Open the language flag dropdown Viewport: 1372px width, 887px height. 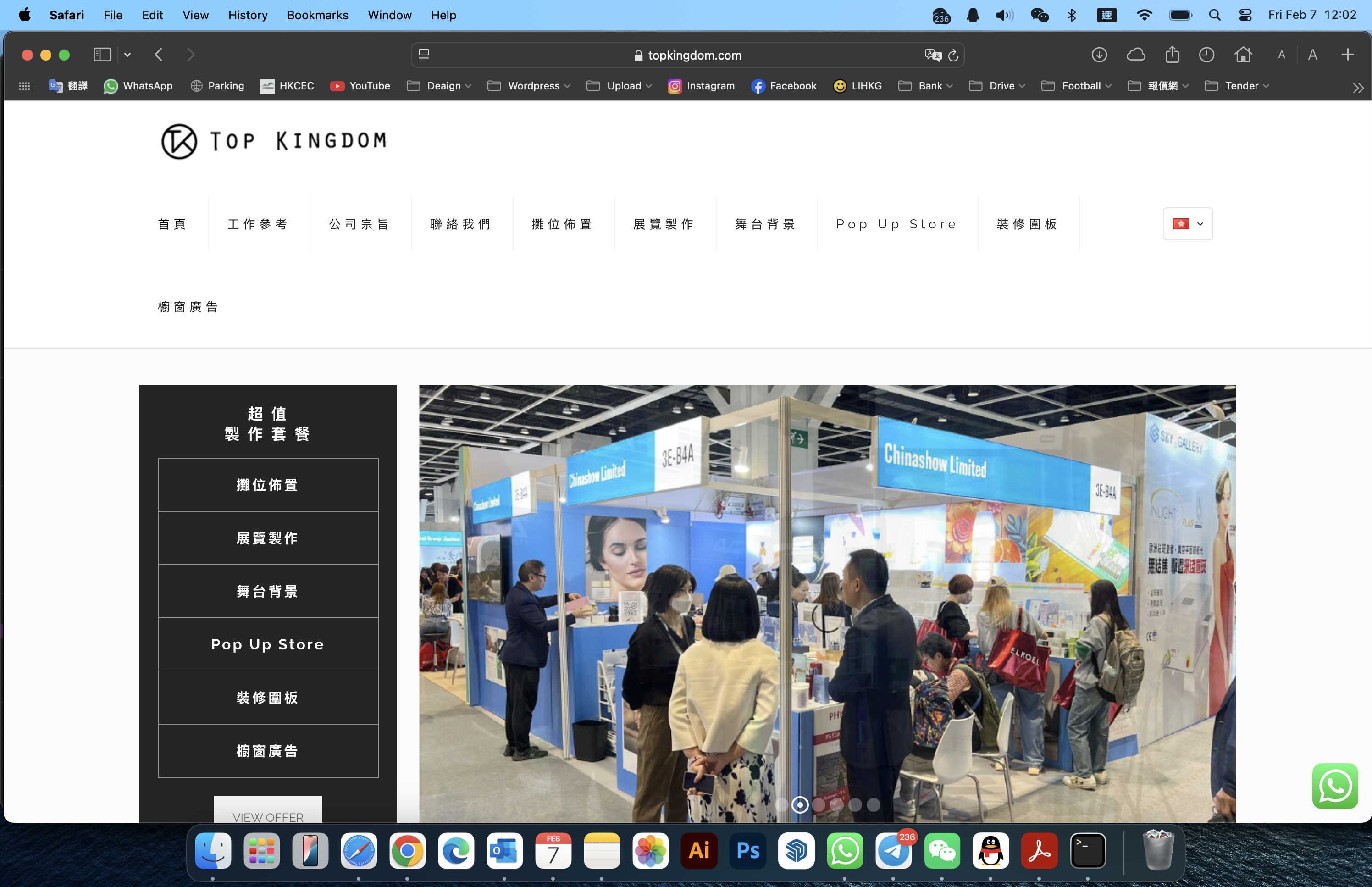tap(1187, 224)
